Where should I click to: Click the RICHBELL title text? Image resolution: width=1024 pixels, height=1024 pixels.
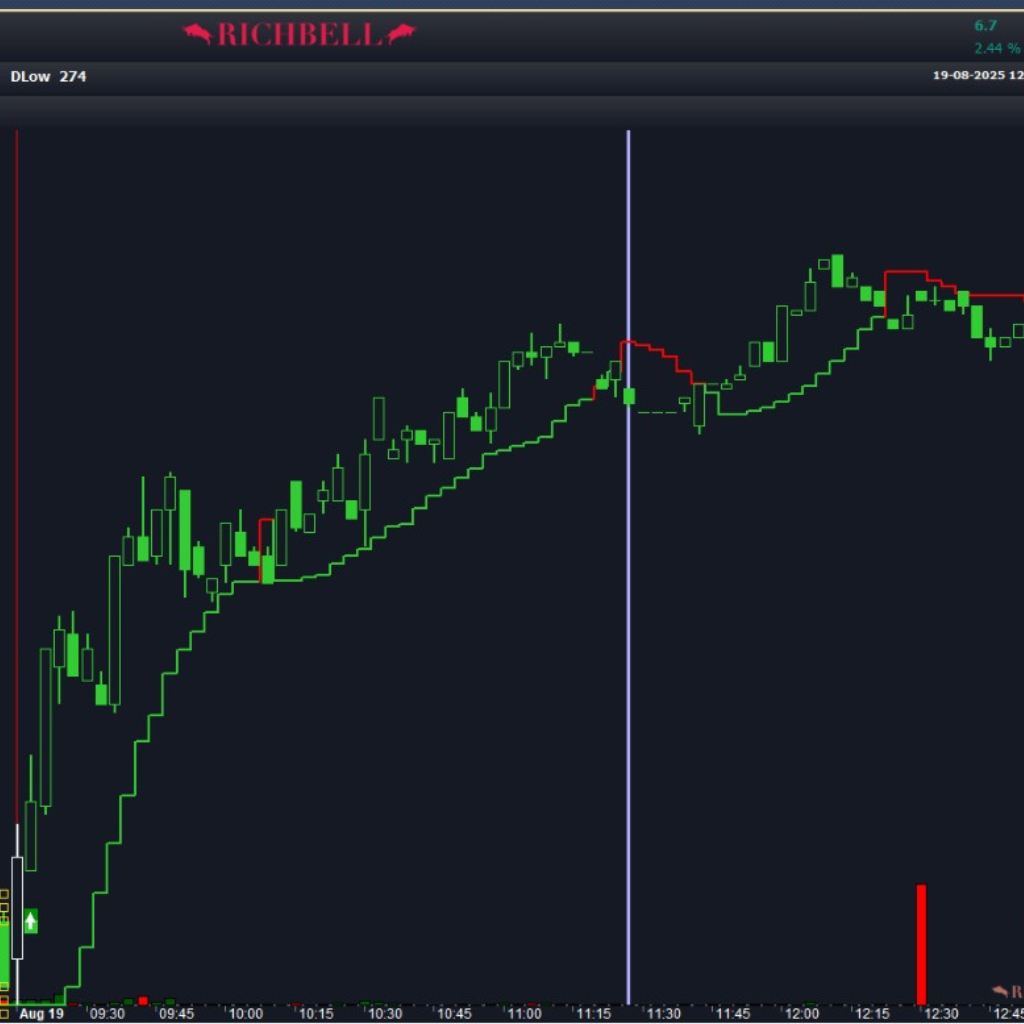click(x=299, y=35)
